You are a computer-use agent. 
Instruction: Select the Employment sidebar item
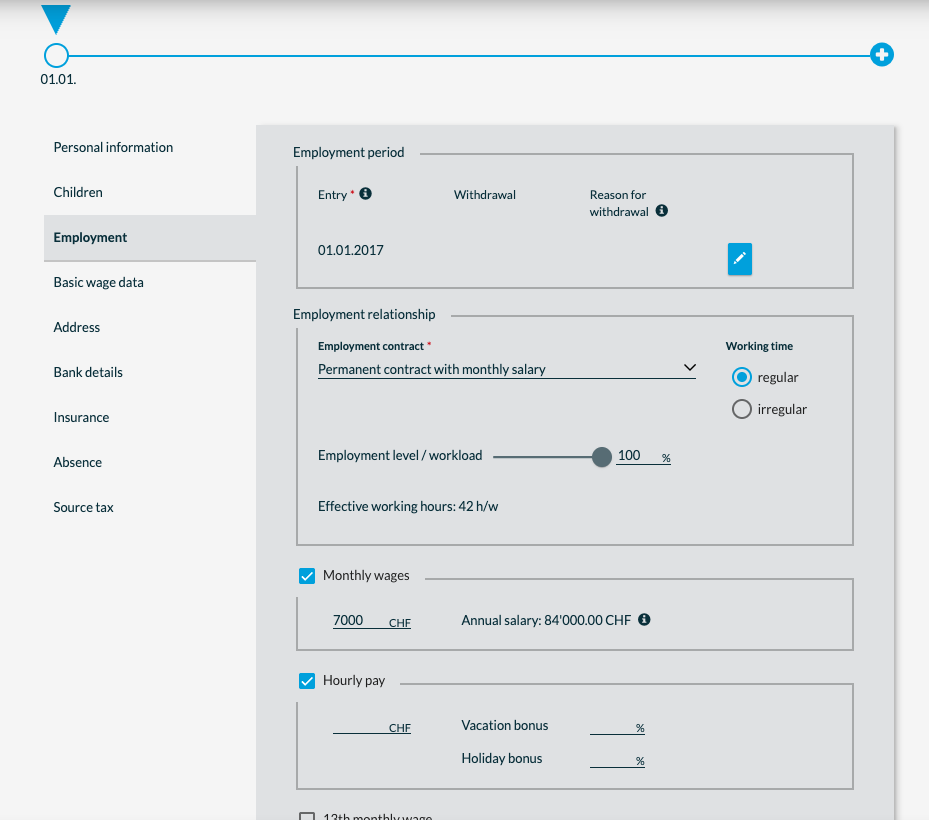pyautogui.click(x=150, y=238)
